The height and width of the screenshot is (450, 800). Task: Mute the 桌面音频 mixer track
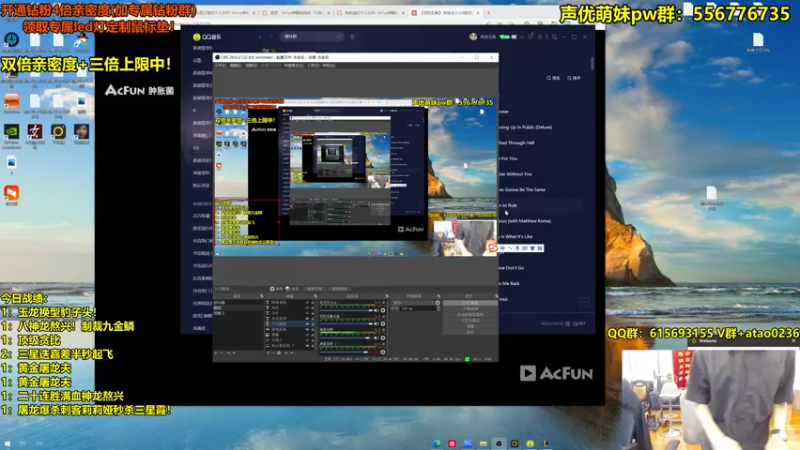pos(376,338)
